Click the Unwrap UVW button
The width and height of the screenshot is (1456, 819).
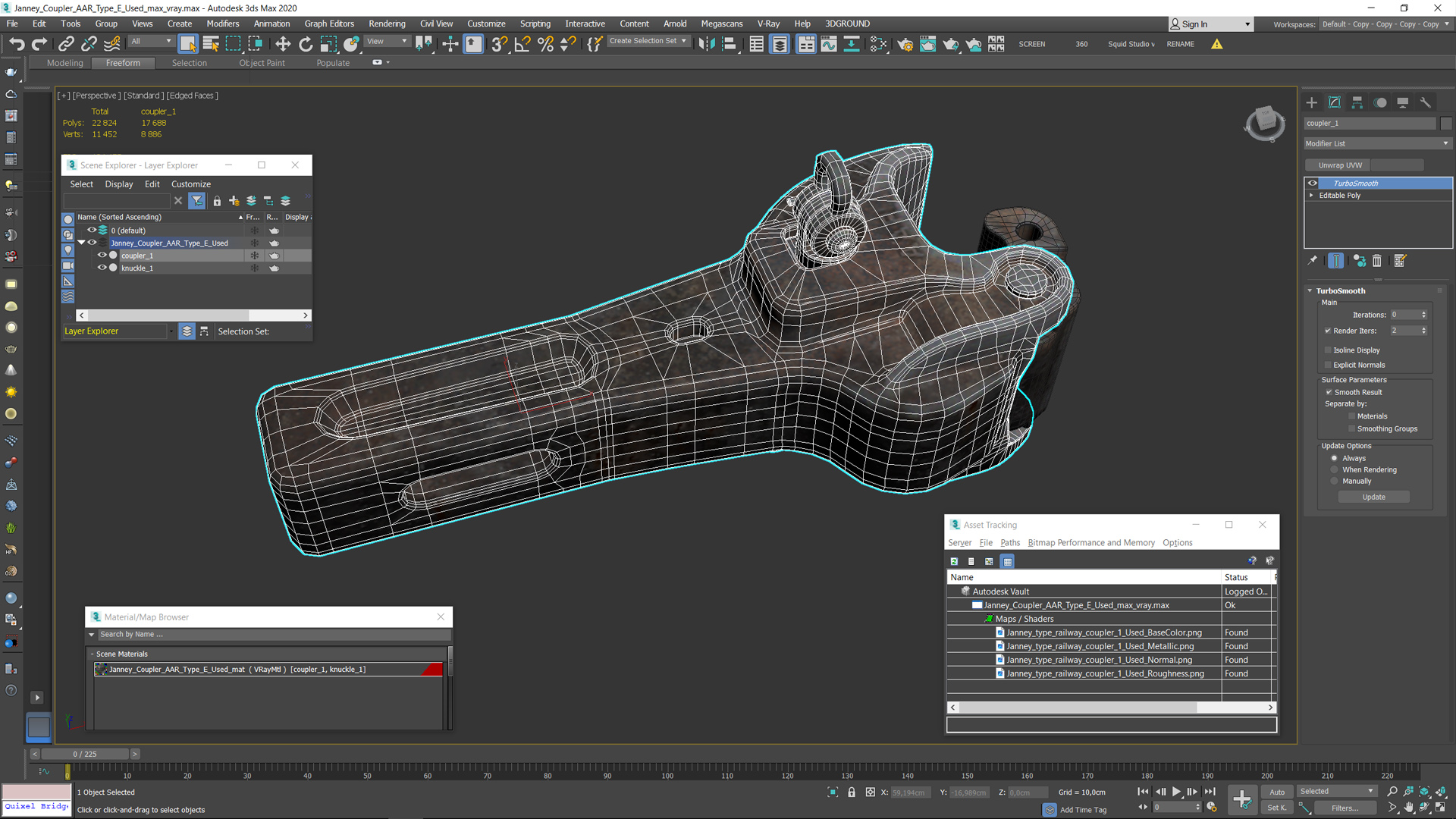pyautogui.click(x=1339, y=165)
